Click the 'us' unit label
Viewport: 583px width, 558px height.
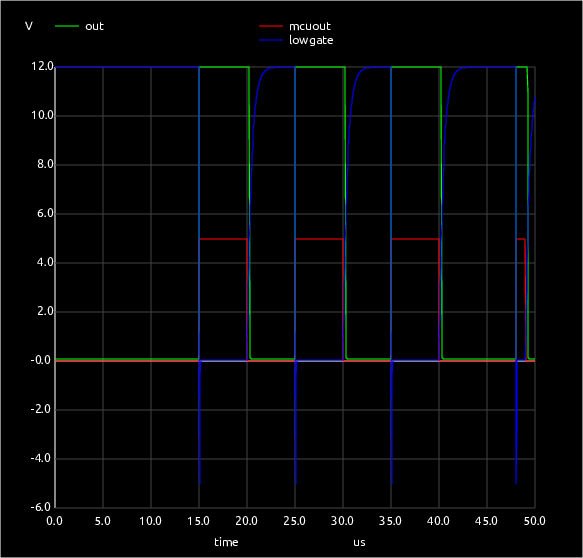[x=359, y=543]
